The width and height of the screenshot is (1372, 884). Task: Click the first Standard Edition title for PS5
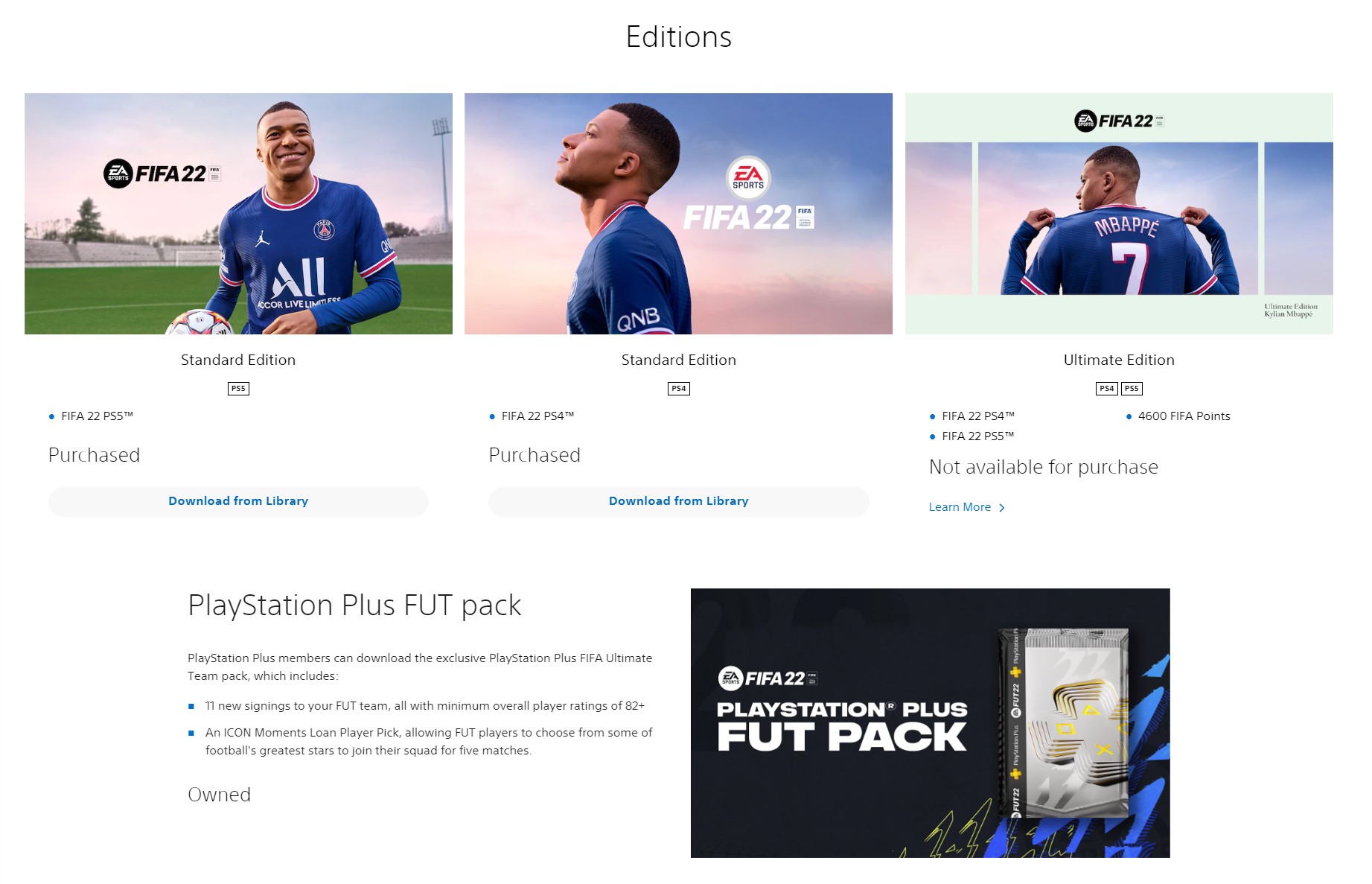[x=238, y=360]
